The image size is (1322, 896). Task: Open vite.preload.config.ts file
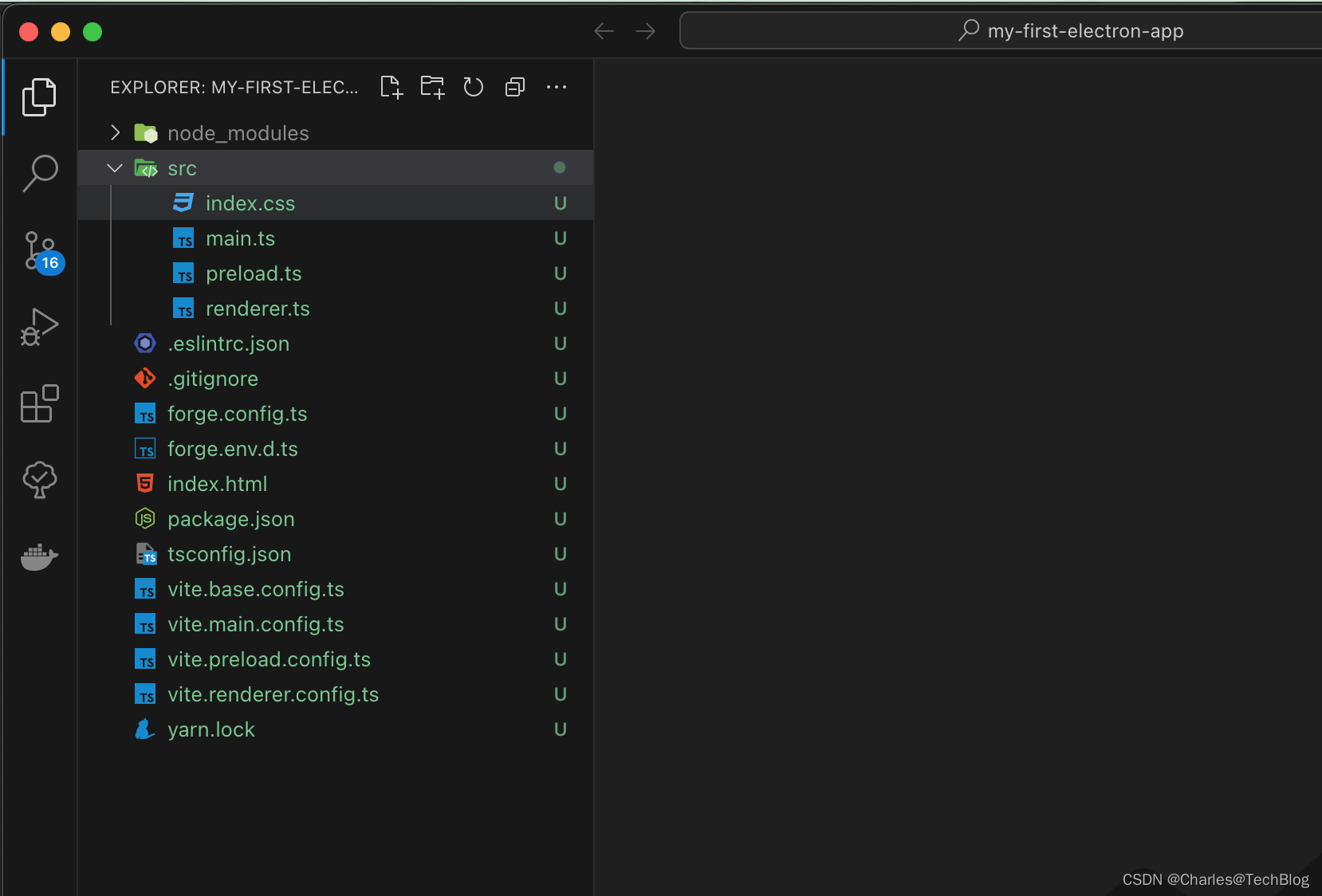336,659
